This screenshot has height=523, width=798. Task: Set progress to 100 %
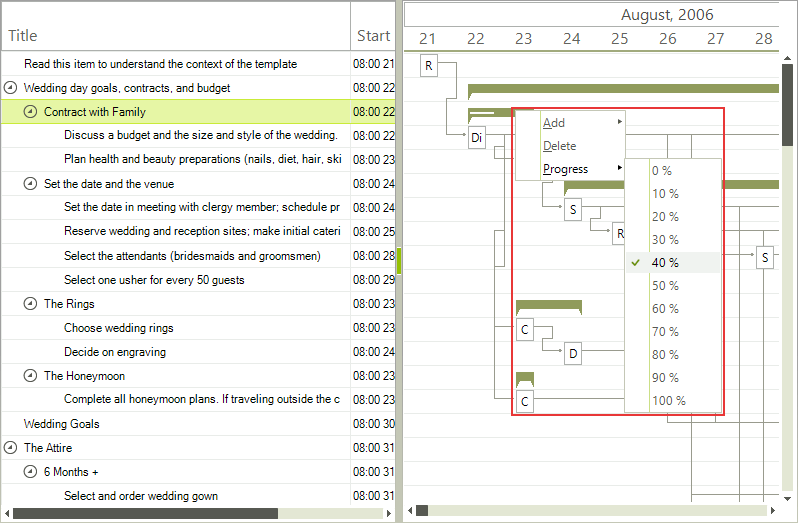point(672,400)
